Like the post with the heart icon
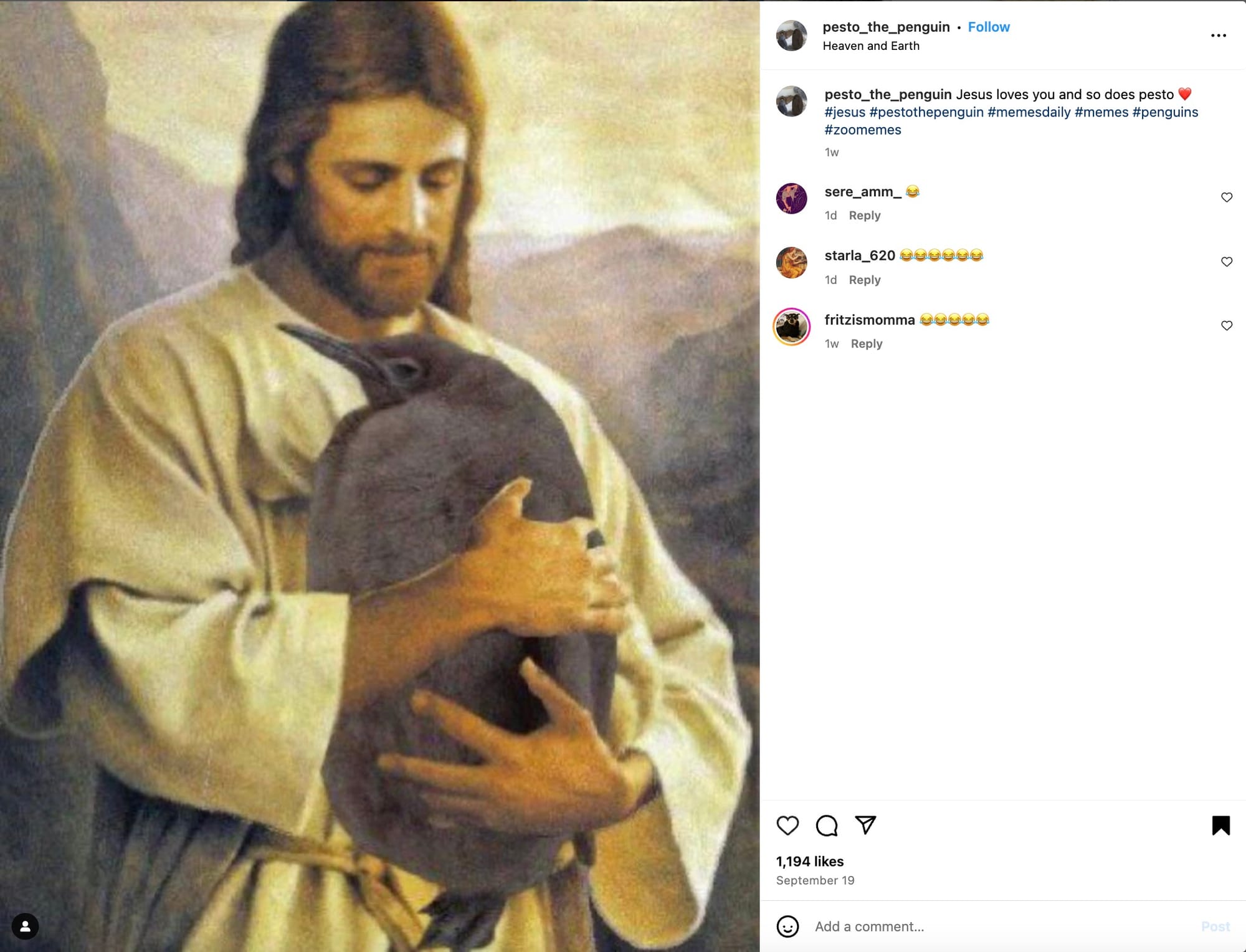The image size is (1246, 952). point(787,826)
